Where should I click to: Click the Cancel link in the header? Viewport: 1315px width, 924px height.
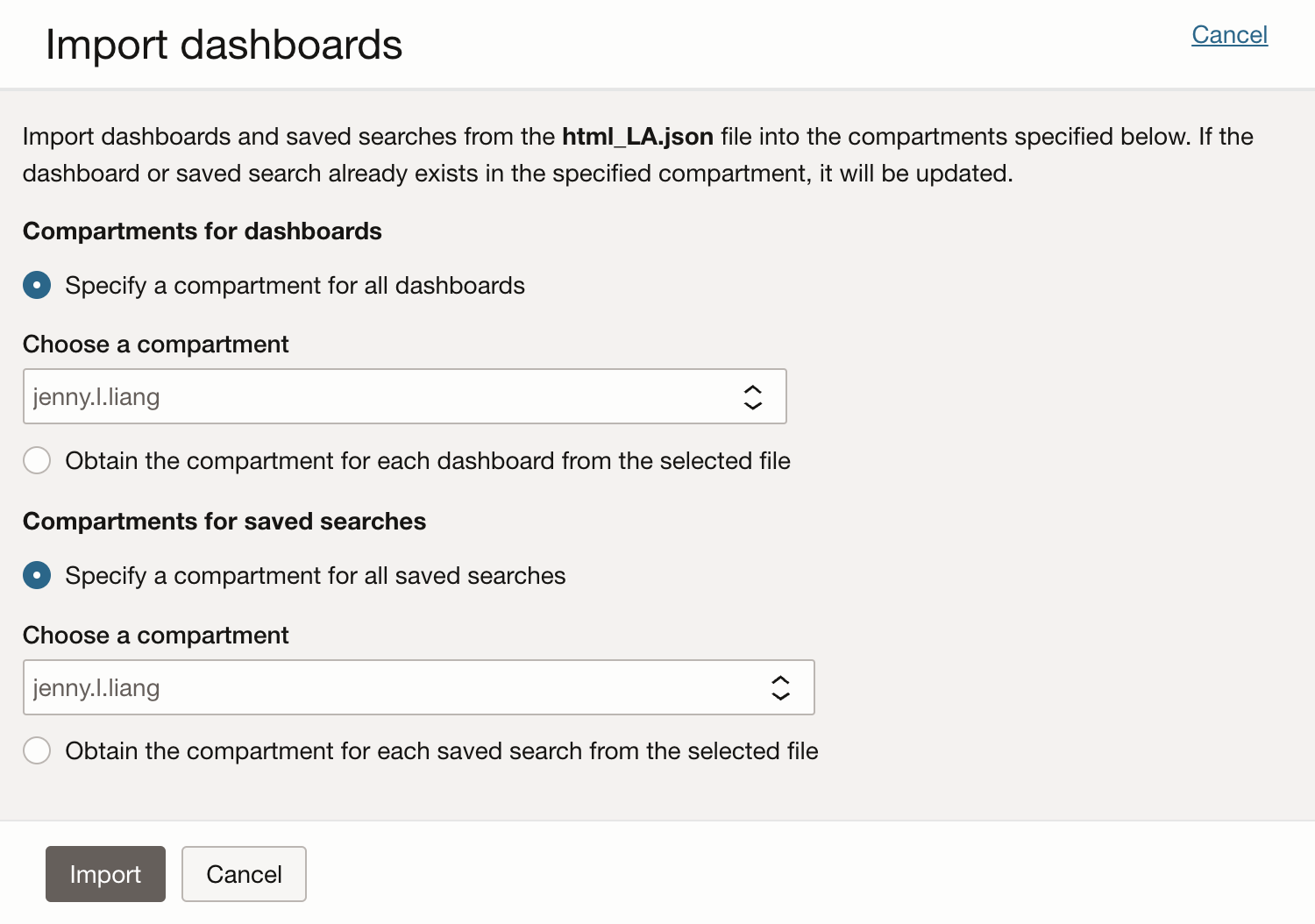[1229, 35]
